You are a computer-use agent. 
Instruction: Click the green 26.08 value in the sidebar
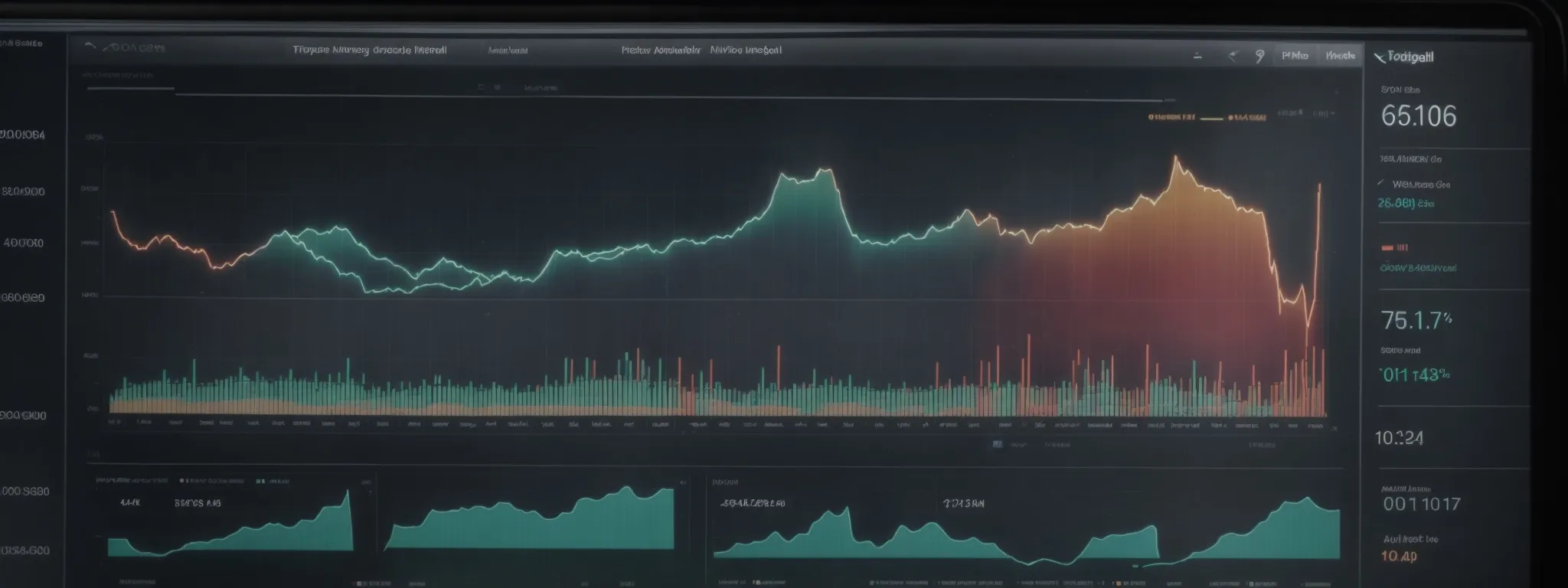click(1405, 204)
